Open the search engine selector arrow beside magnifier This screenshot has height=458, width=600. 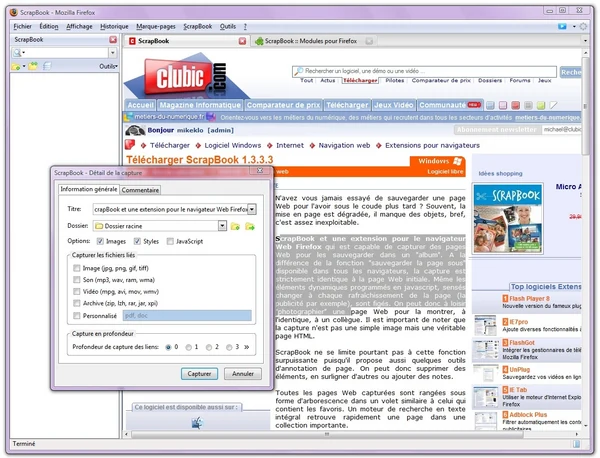point(24,52)
